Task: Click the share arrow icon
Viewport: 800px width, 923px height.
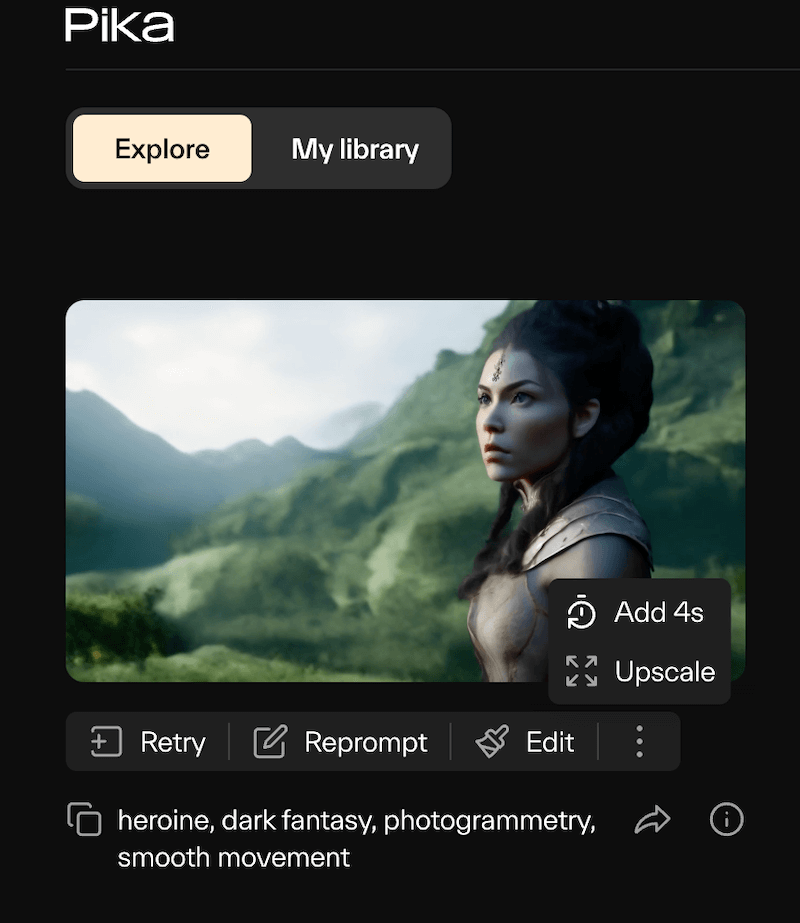Action: tap(652, 821)
